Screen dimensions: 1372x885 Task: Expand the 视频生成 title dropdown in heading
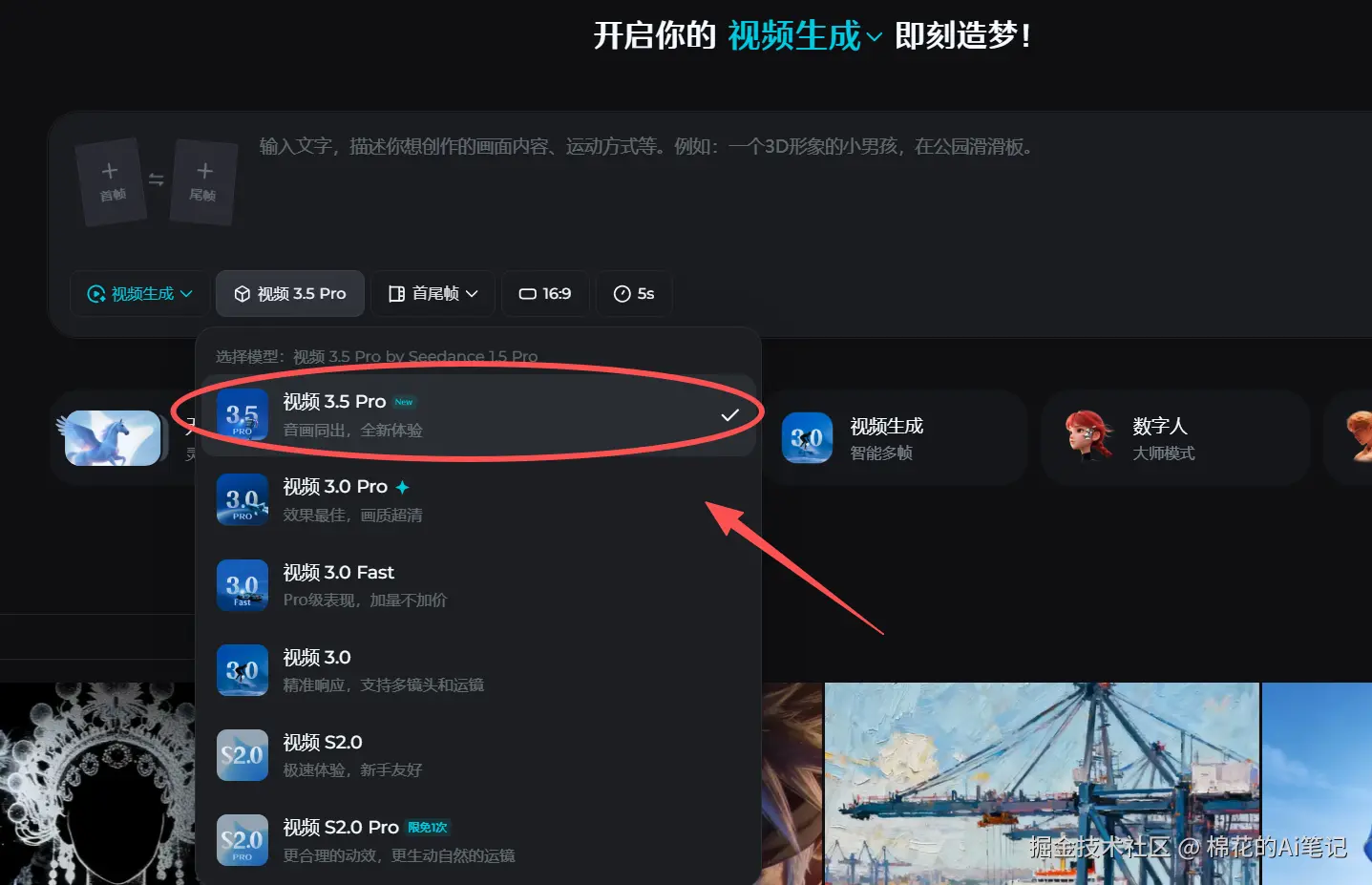coord(805,36)
